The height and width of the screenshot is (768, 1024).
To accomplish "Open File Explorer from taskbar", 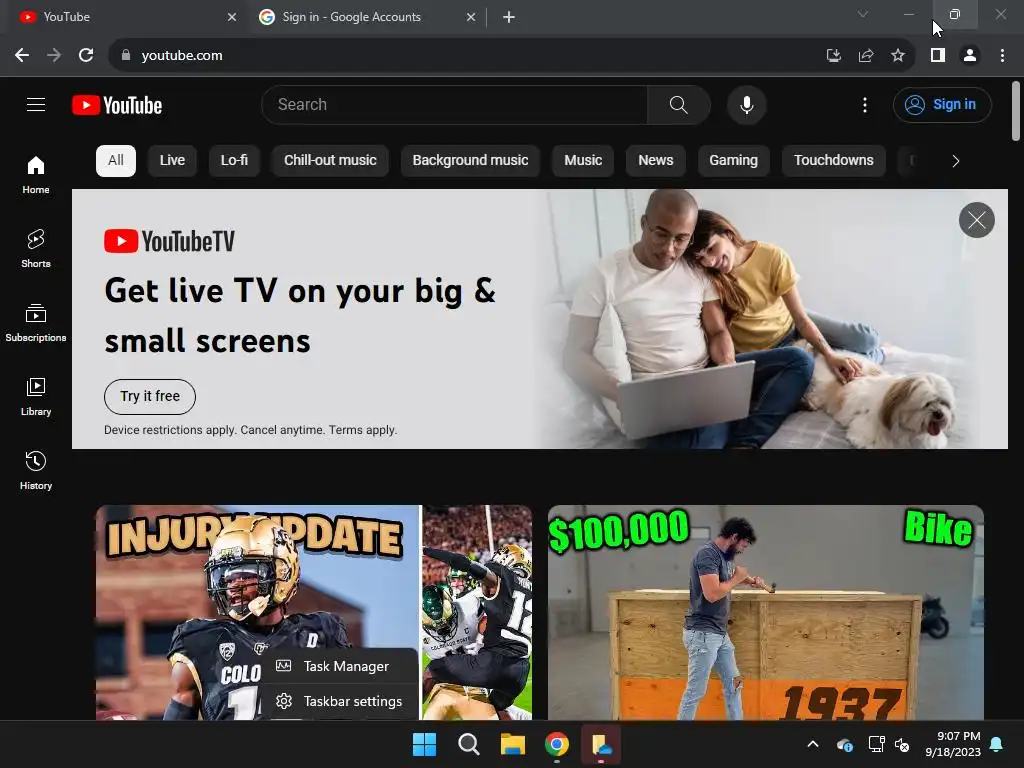I will pos(513,744).
